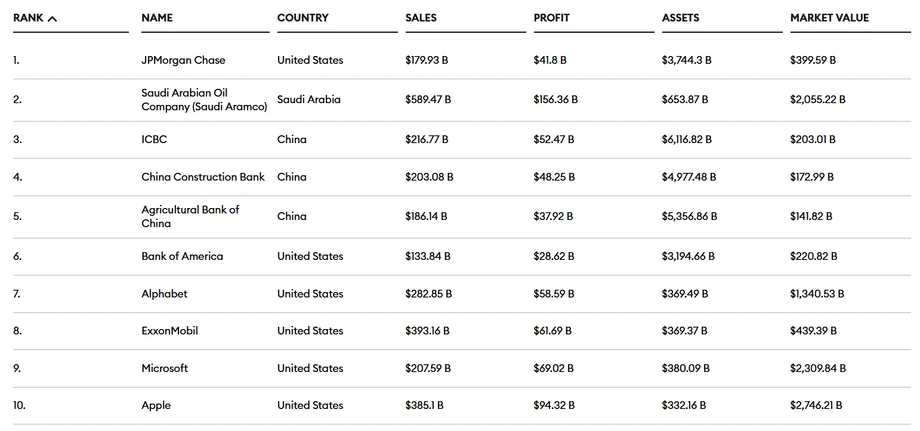The height and width of the screenshot is (431, 920).
Task: Sort by the ASSETS column header
Action: click(681, 18)
